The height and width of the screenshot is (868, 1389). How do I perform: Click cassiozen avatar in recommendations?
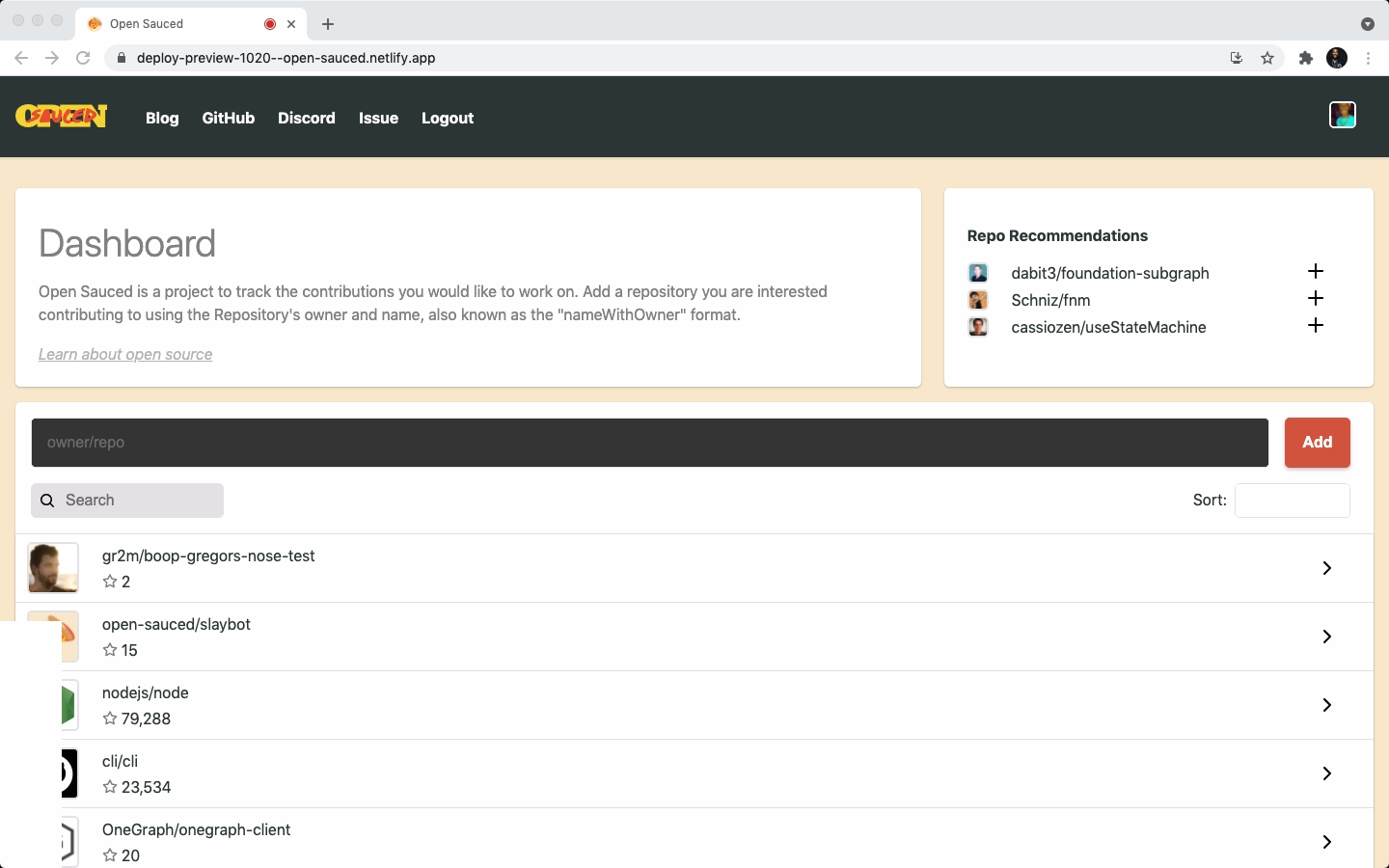[978, 327]
